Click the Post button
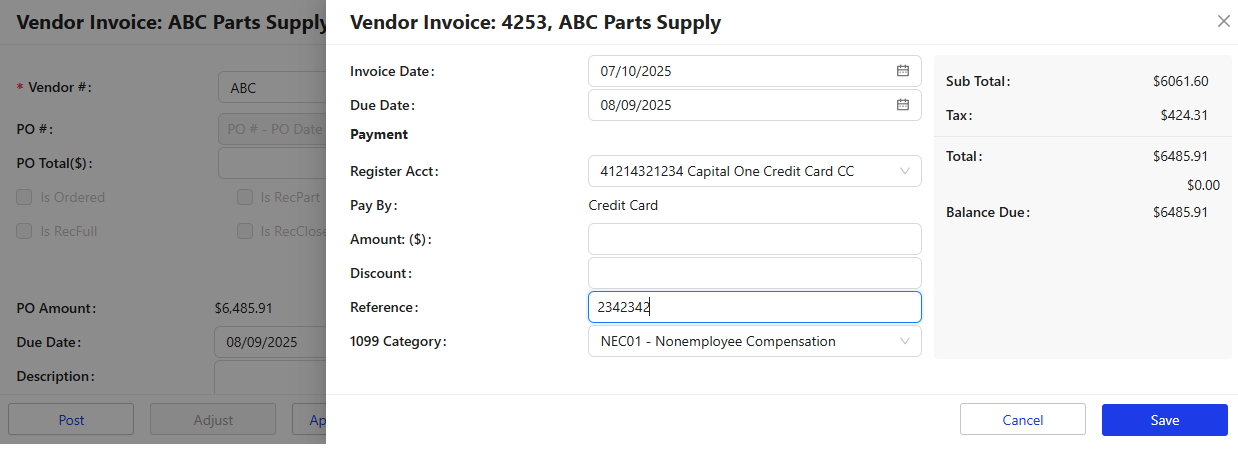 click(x=71, y=420)
